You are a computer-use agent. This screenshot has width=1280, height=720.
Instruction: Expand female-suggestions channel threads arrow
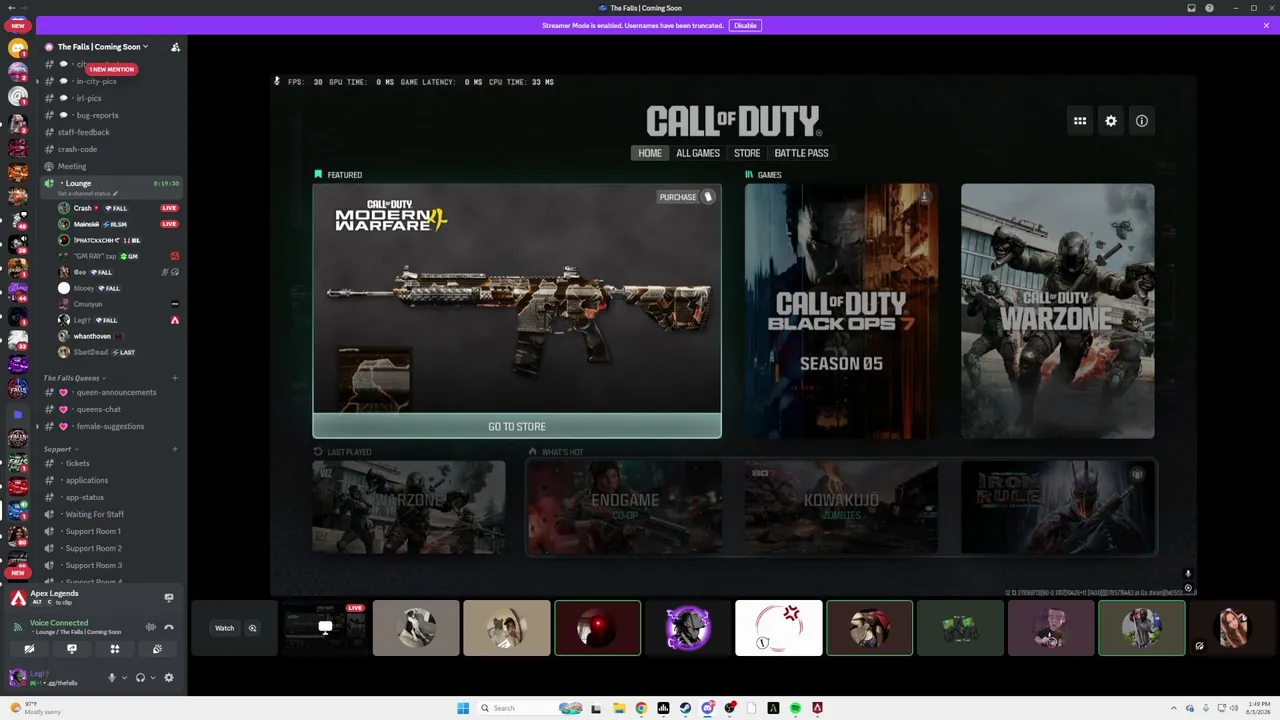(37, 426)
